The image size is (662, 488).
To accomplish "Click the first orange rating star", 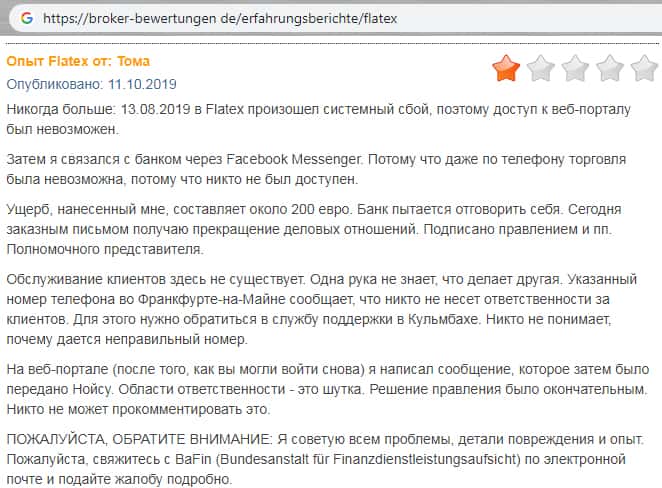I will [506, 68].
